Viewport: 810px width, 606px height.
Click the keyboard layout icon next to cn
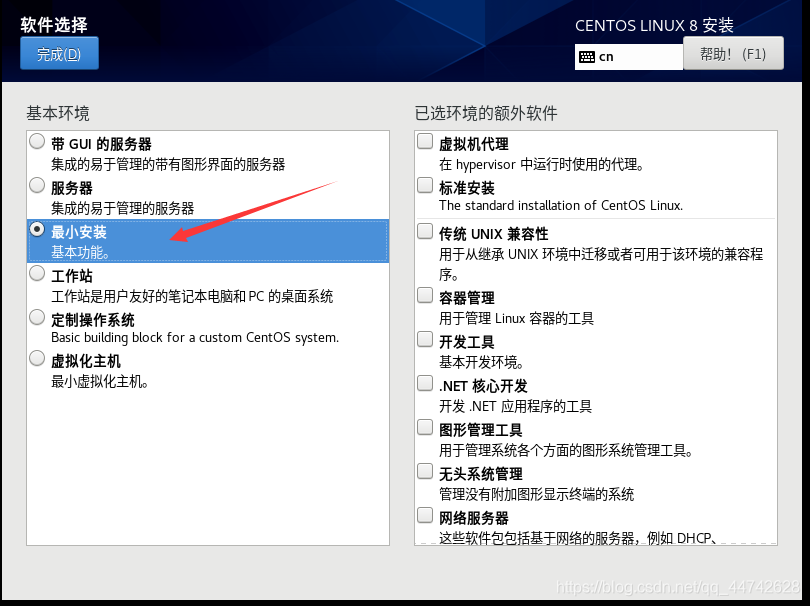587,57
